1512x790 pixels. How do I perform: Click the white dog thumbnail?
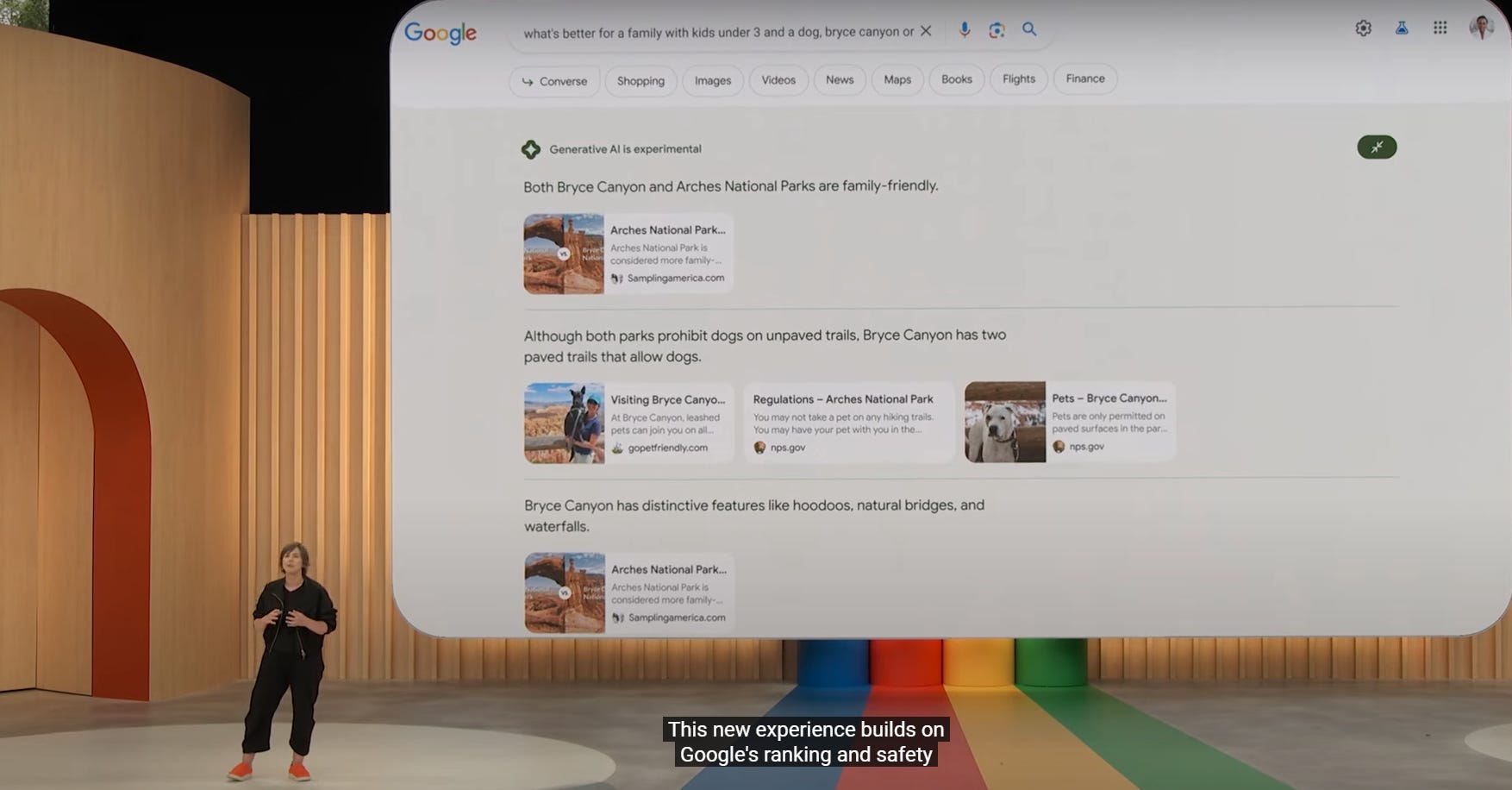(1005, 422)
